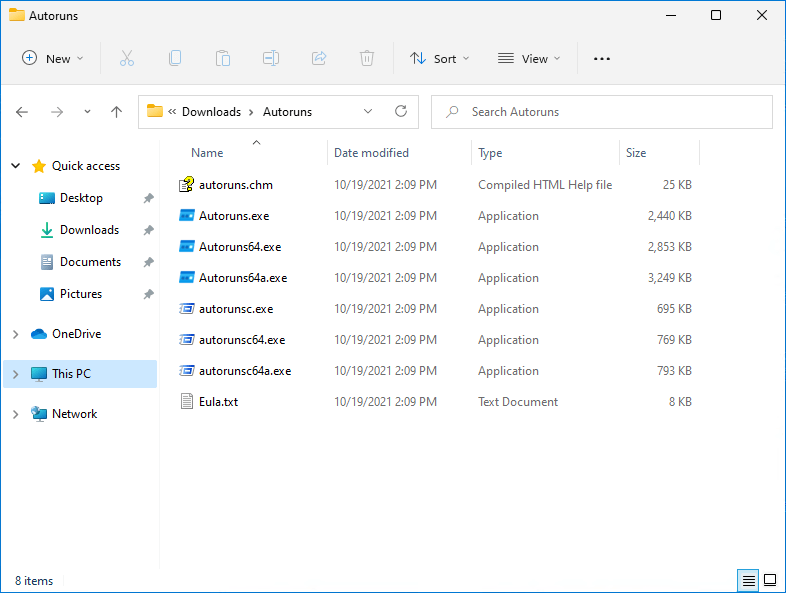
Task: Open the Downloads breadcrumb submenu arrow
Action: click(x=252, y=112)
